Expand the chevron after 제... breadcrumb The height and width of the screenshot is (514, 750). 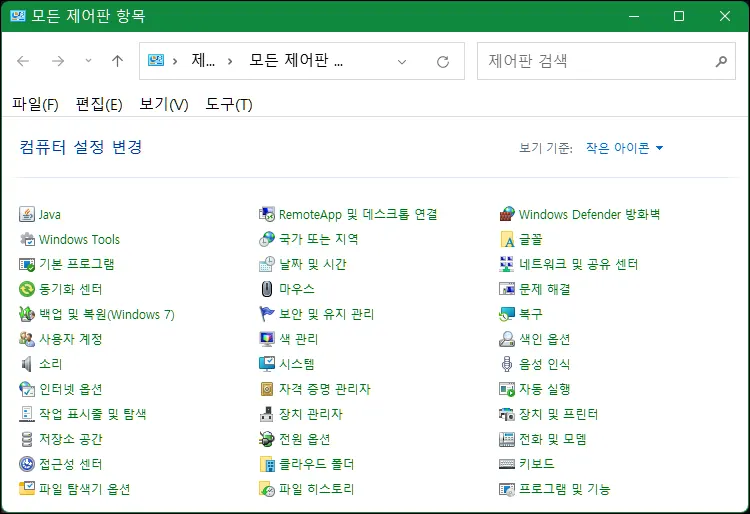(230, 61)
